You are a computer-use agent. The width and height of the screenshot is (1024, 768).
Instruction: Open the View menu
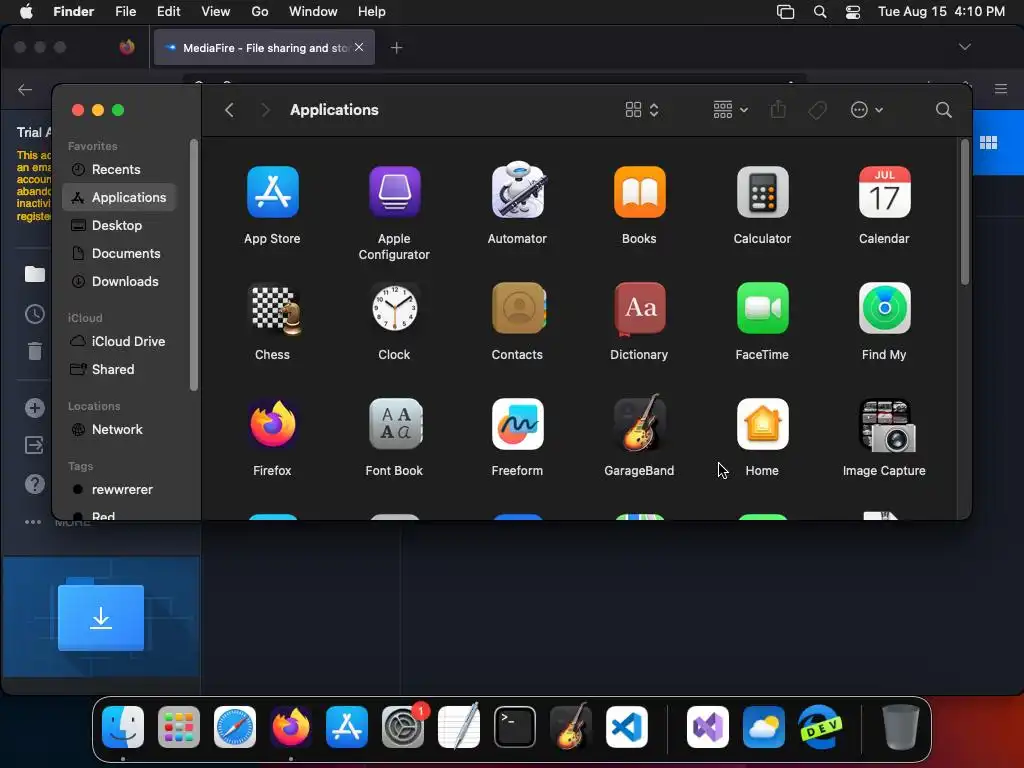click(216, 12)
